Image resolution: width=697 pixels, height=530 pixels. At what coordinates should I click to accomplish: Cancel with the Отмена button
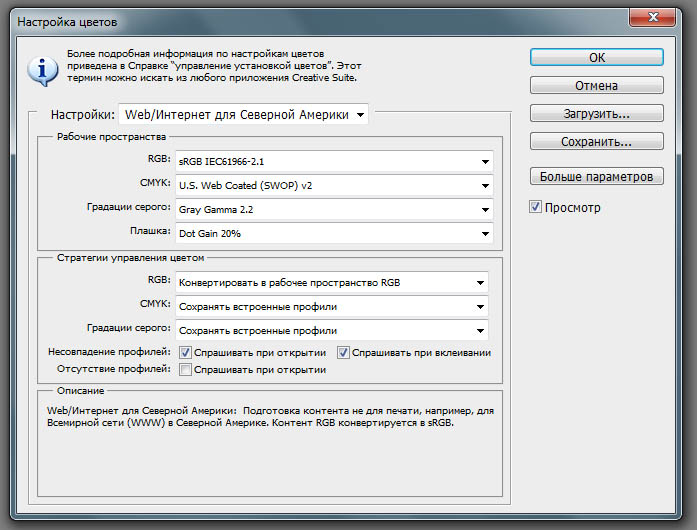pyautogui.click(x=597, y=85)
